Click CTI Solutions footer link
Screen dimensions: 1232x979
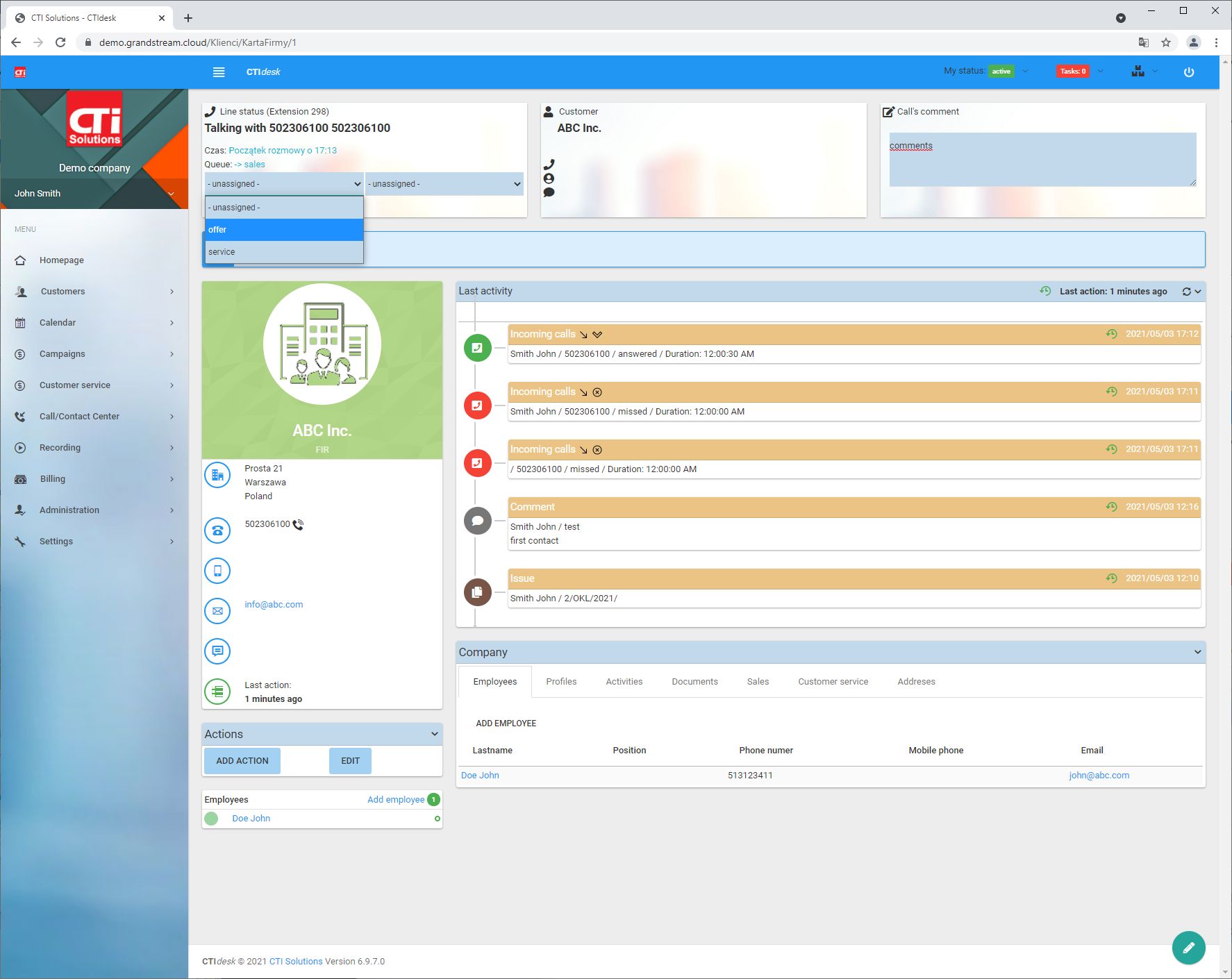[296, 962]
